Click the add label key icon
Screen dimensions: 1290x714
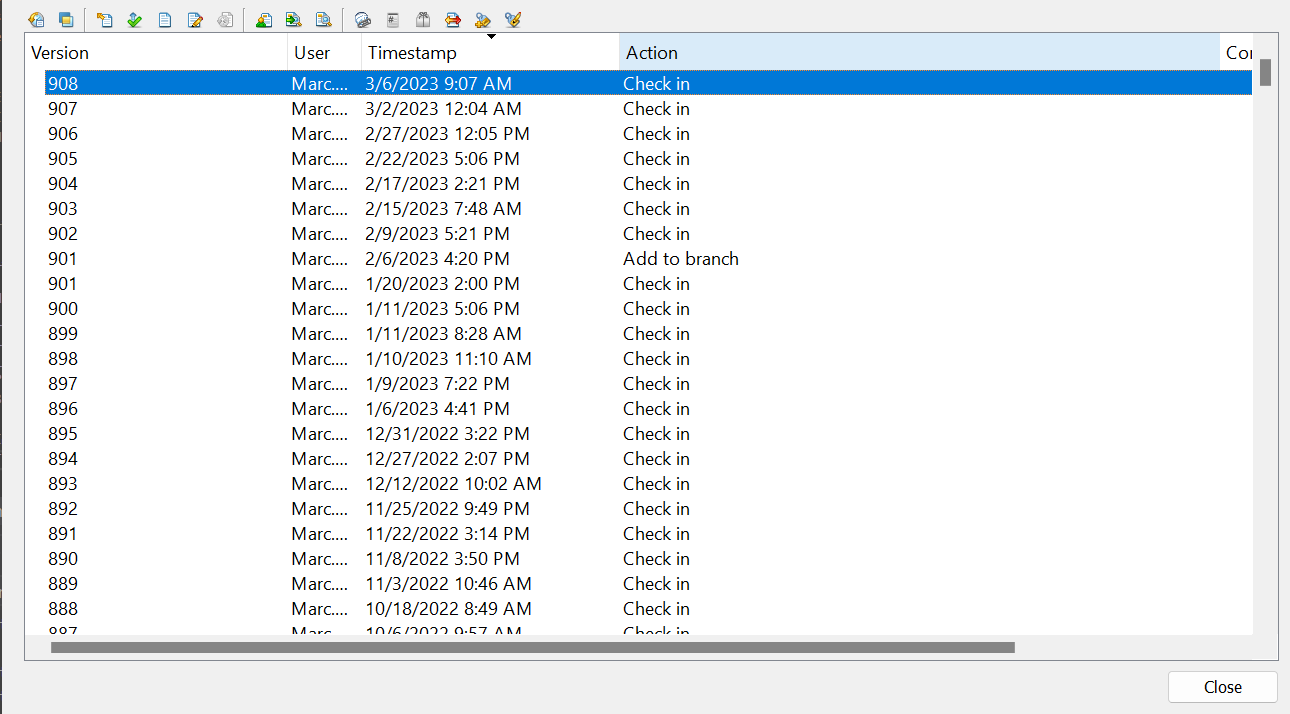coord(482,19)
